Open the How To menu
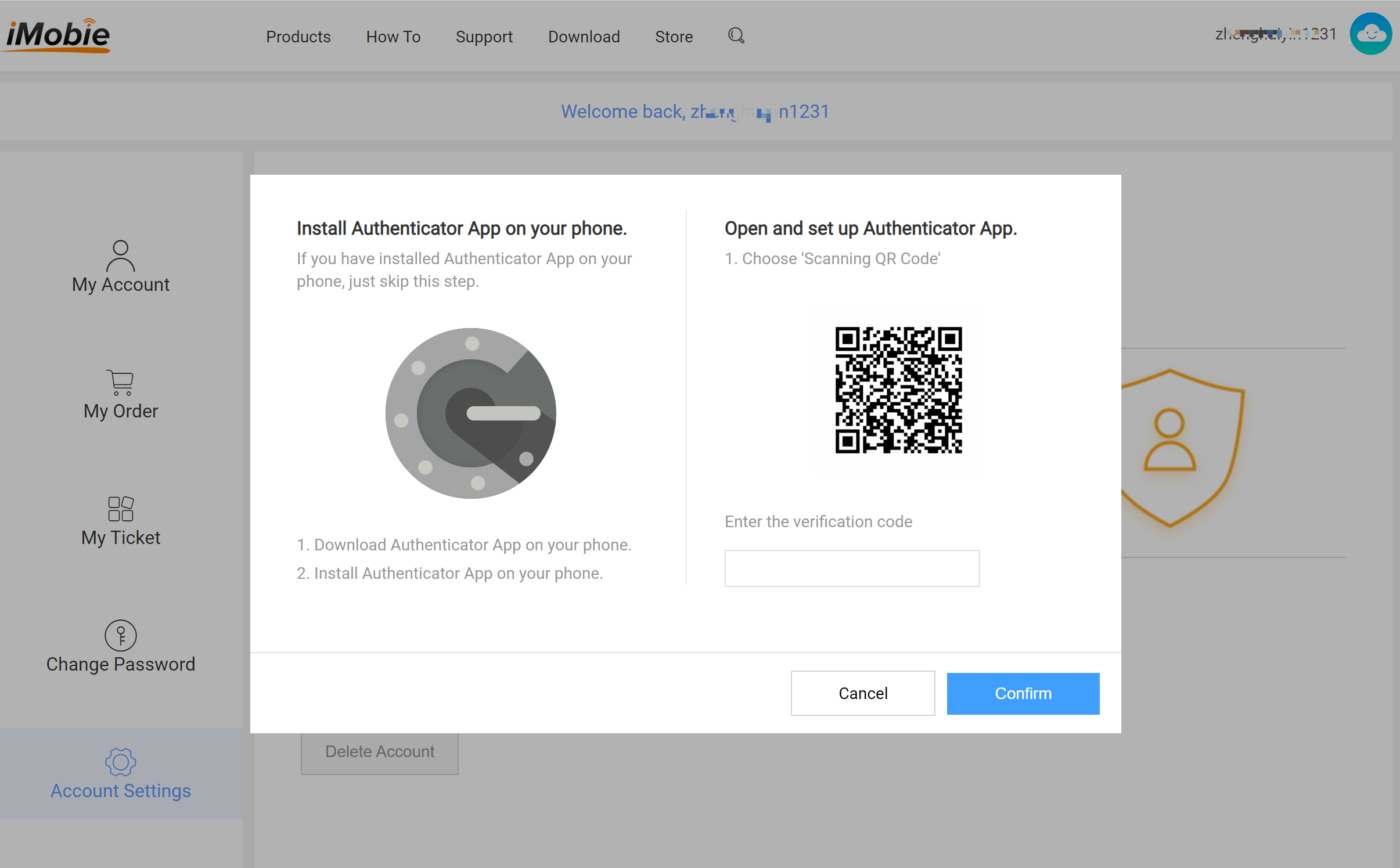The height and width of the screenshot is (868, 1400). pyautogui.click(x=393, y=37)
